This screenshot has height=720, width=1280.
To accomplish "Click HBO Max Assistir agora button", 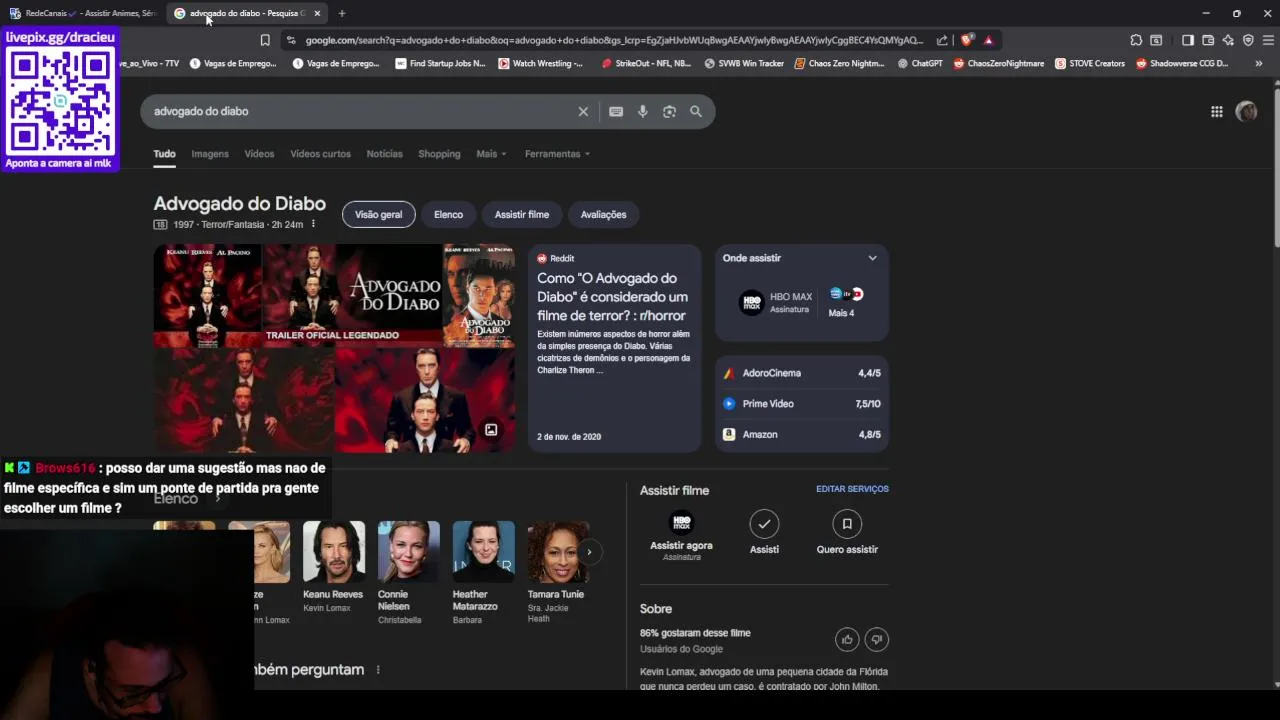I will [681, 535].
